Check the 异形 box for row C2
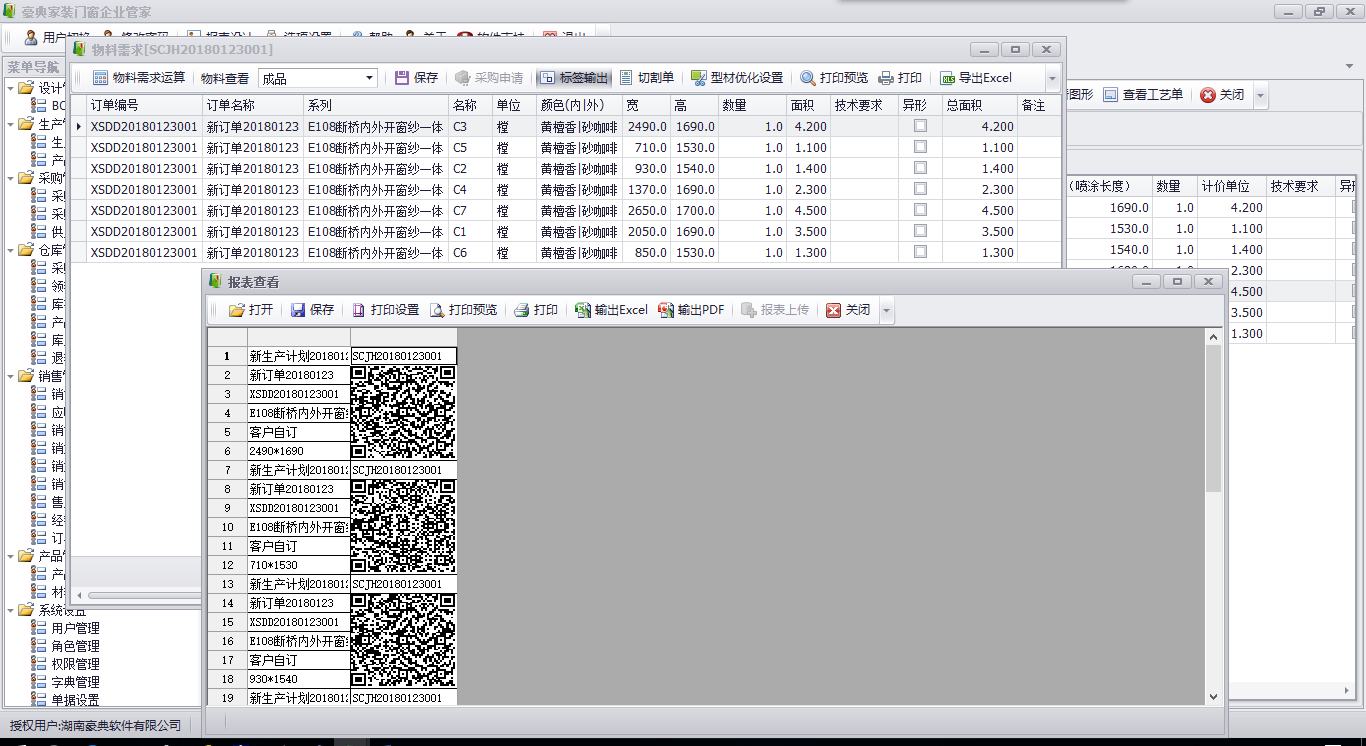Screen dimensions: 1366x746 [x=920, y=168]
